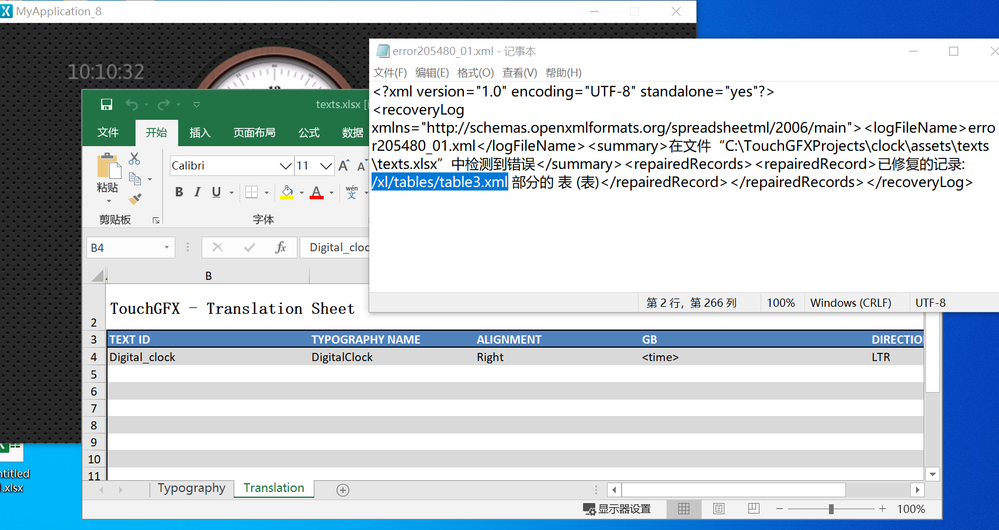Click the horizontal scrollbar left arrow
Screen dimensions: 999x530
click(614, 490)
